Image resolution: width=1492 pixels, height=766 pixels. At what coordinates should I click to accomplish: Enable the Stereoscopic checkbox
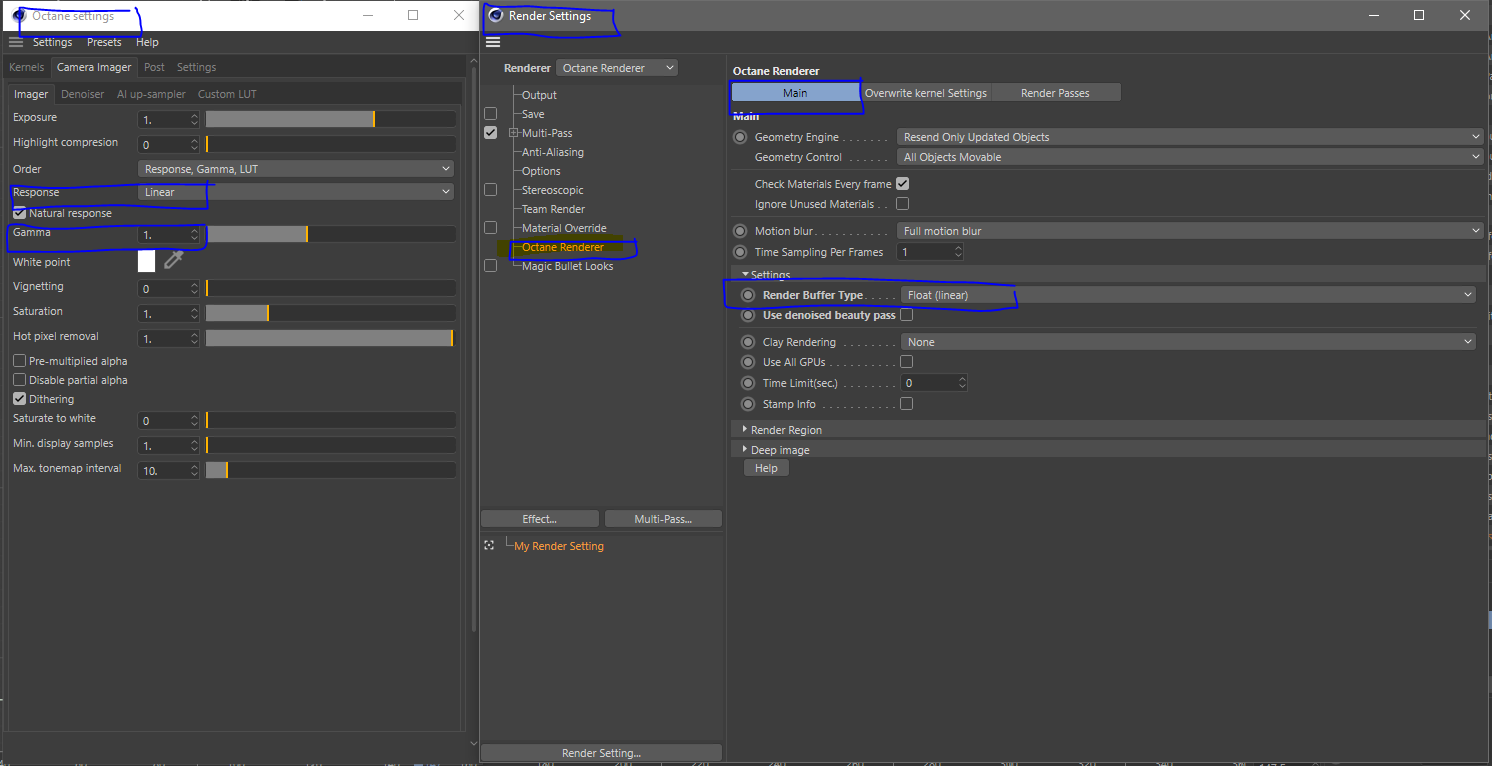[490, 190]
